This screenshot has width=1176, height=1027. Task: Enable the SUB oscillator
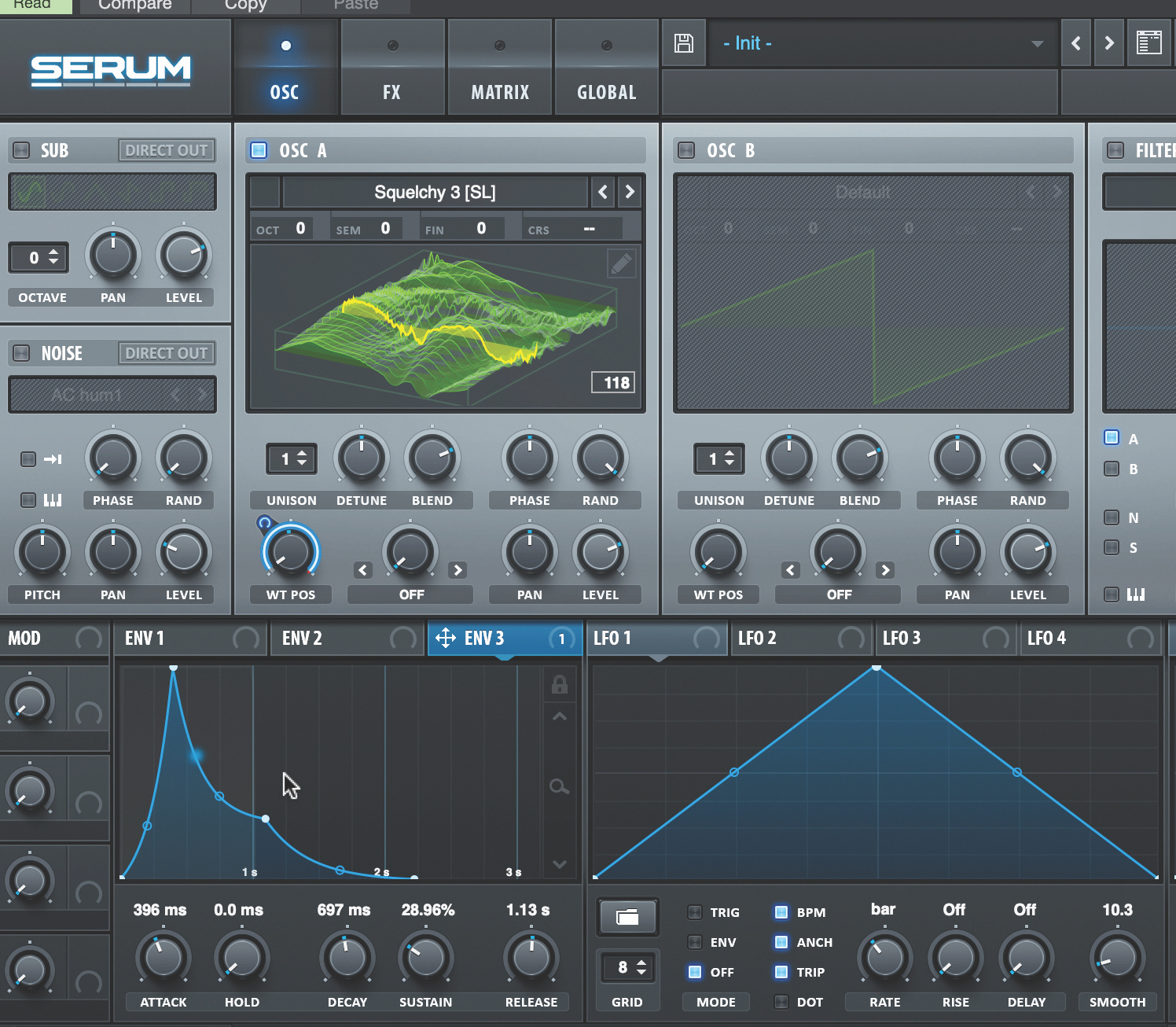21,150
